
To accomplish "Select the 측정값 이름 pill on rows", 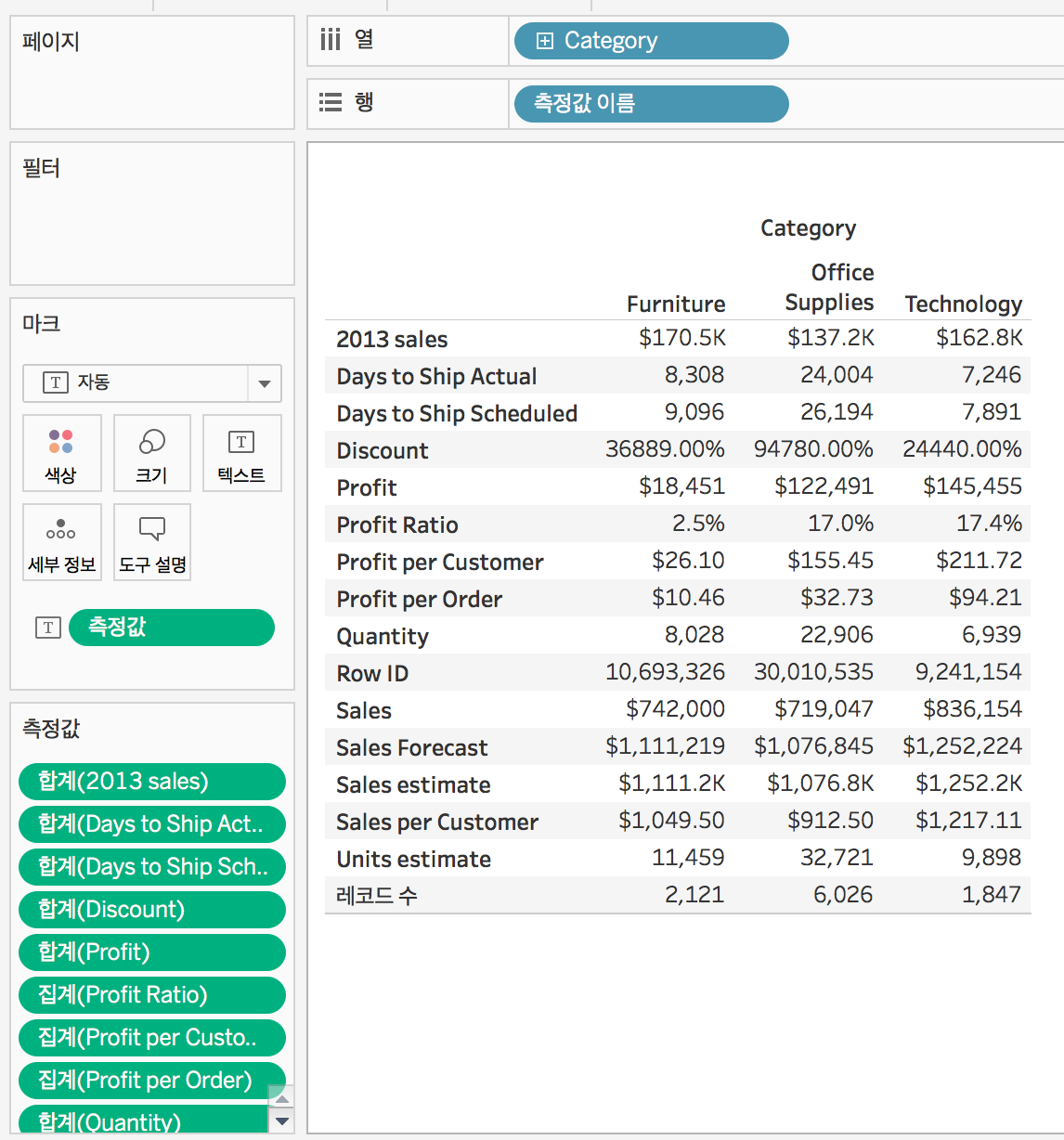I will tap(652, 103).
